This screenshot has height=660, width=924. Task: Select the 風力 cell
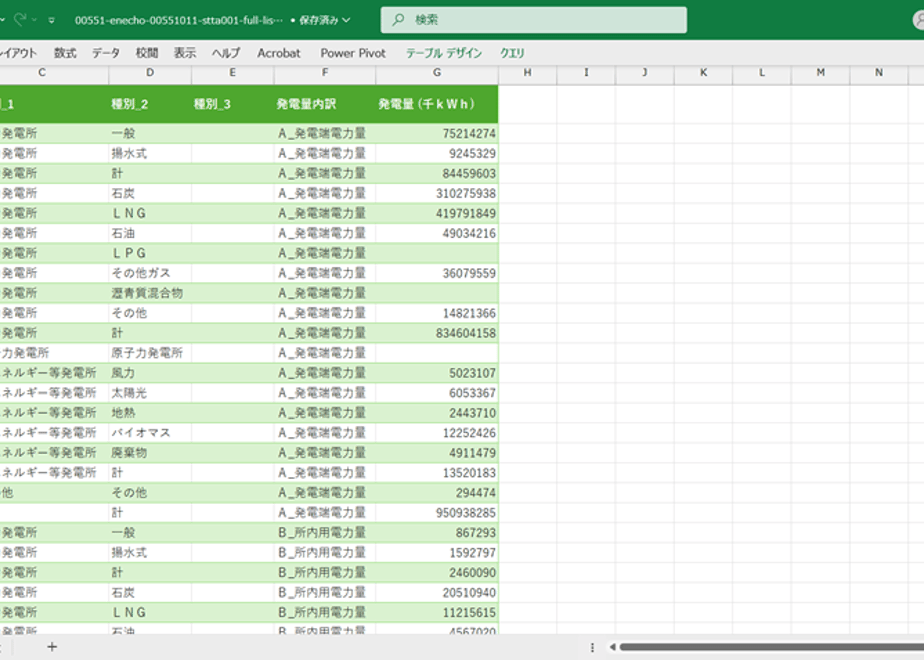point(150,373)
